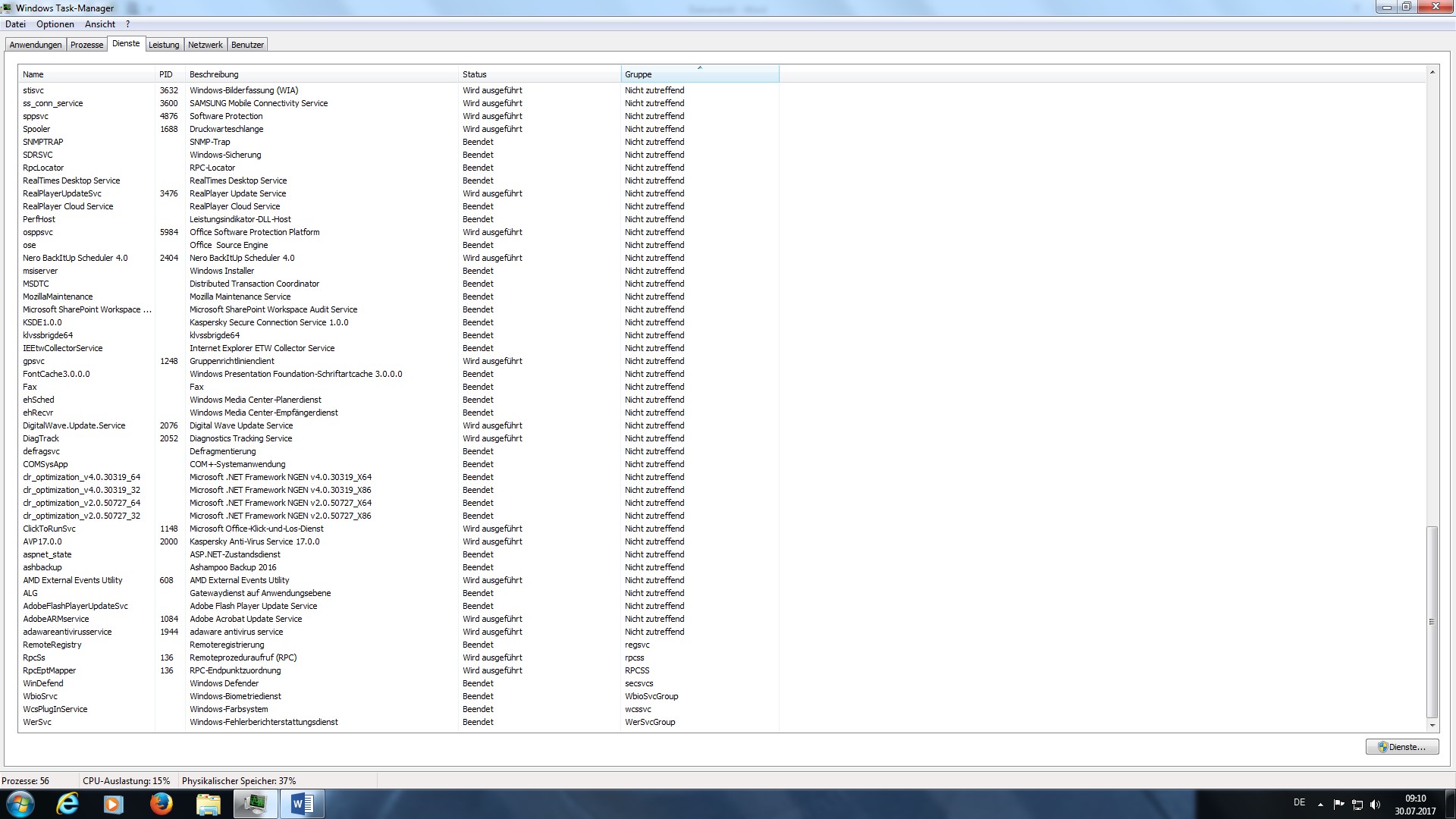This screenshot has width=1456, height=819.
Task: Open the Windows Start menu
Action: [x=20, y=804]
